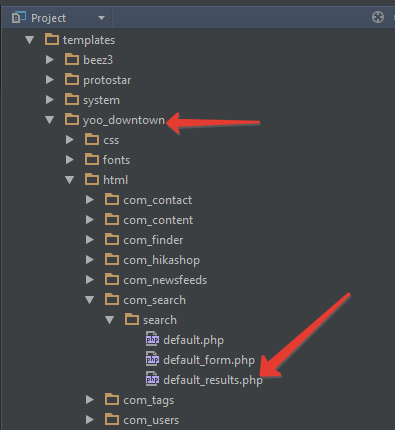Click the scroll-from-source crosshair icon
The width and height of the screenshot is (395, 430).
pyautogui.click(x=378, y=17)
